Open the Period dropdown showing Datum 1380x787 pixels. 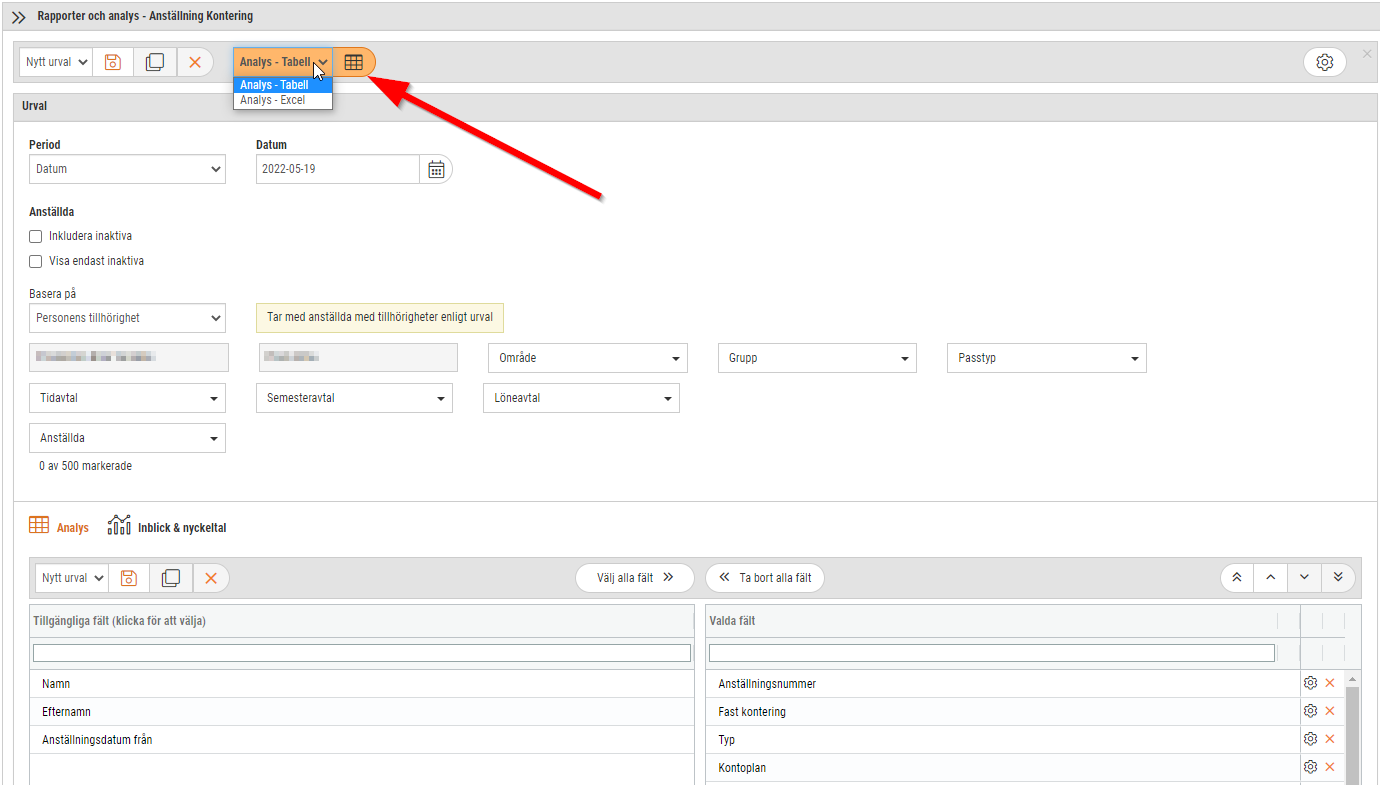pos(127,169)
